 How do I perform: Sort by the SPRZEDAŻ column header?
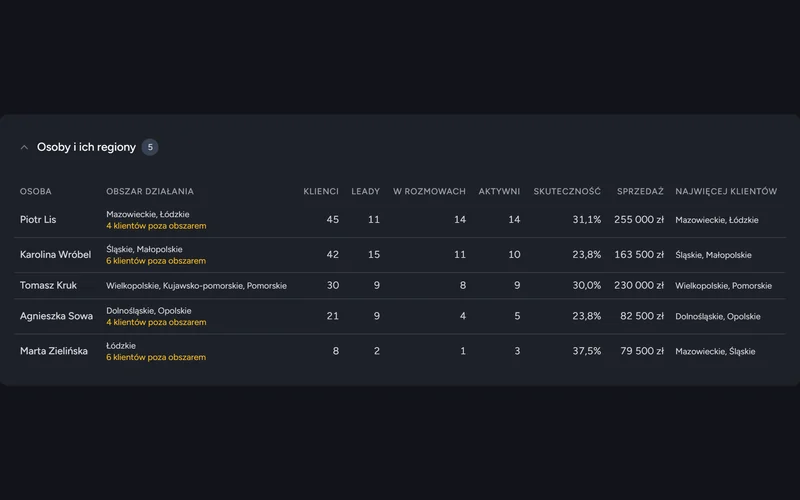point(640,191)
